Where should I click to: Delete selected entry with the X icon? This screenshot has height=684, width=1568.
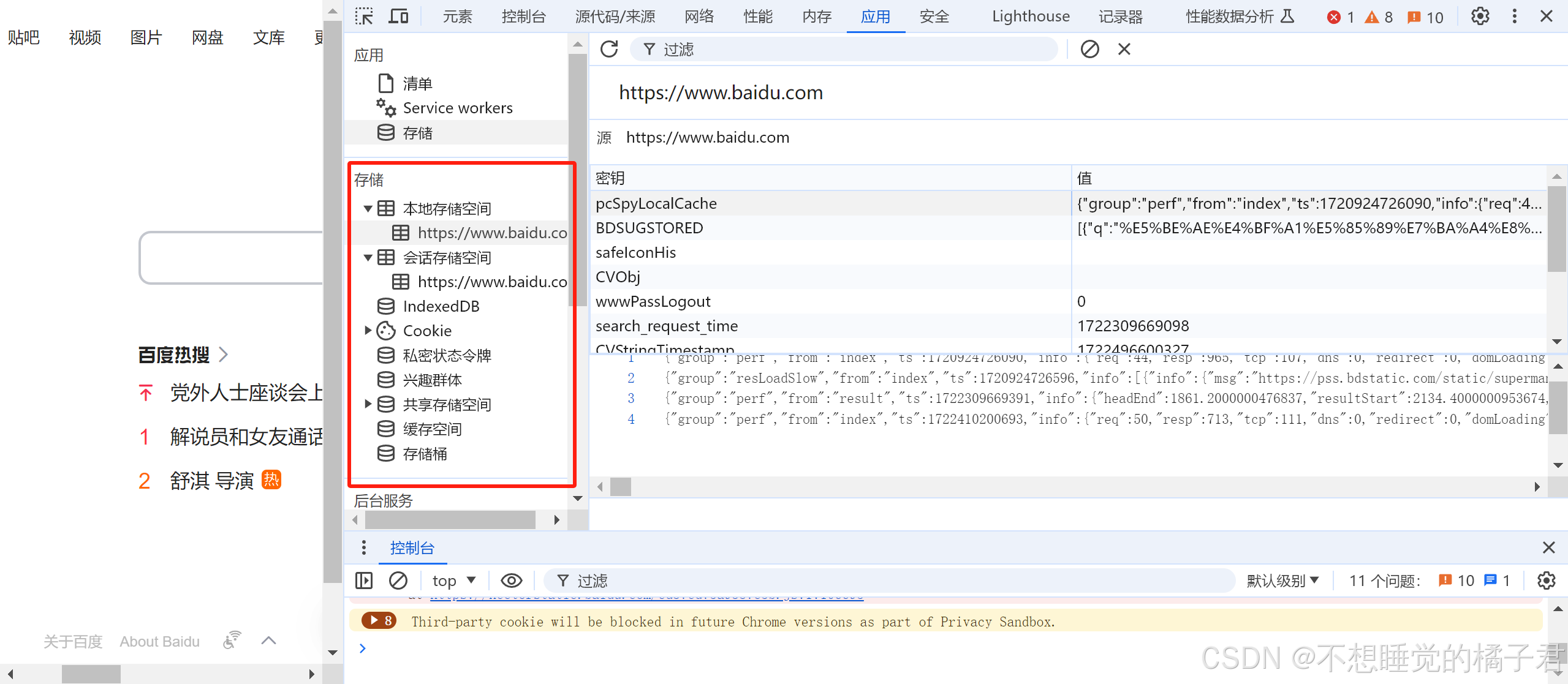[x=1124, y=49]
